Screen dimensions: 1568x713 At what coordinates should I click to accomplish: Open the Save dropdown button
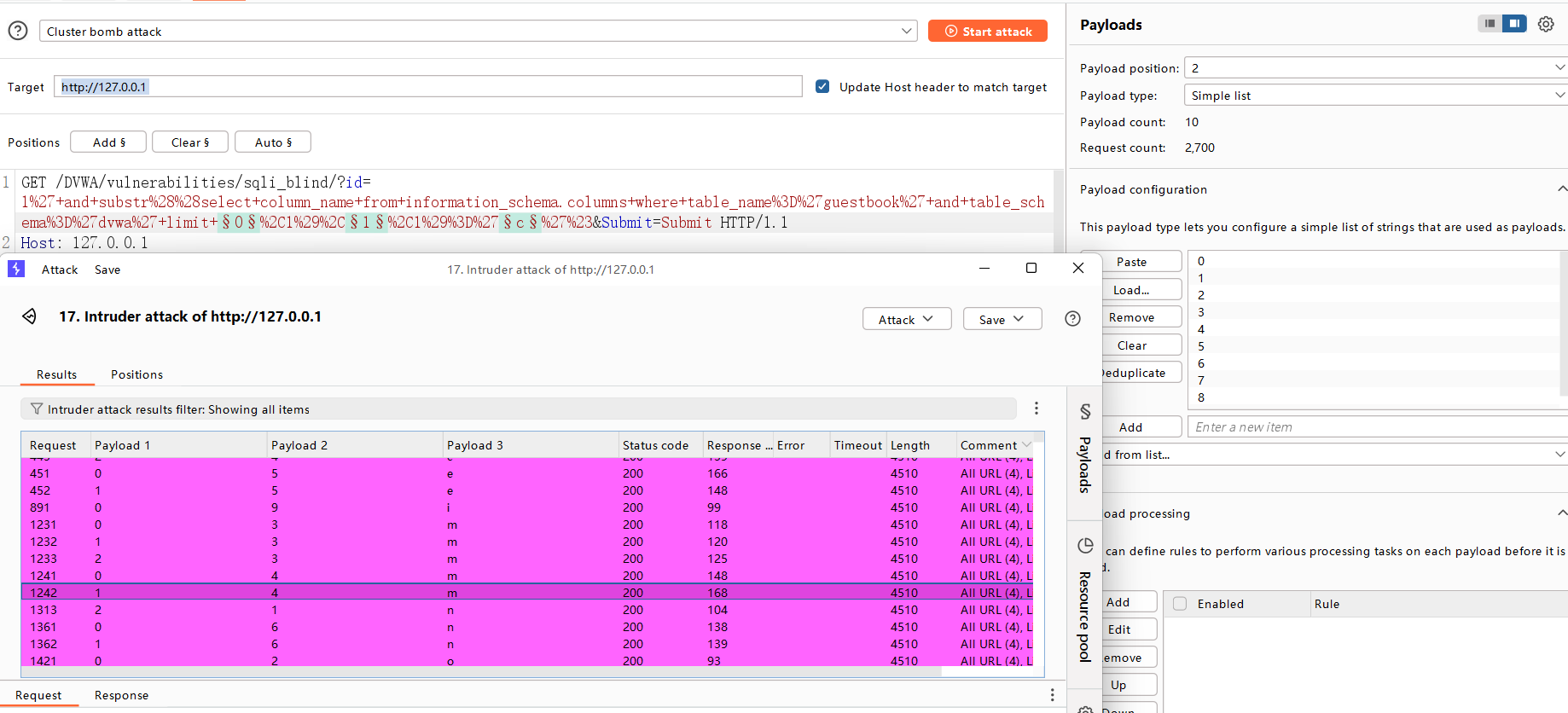1002,319
